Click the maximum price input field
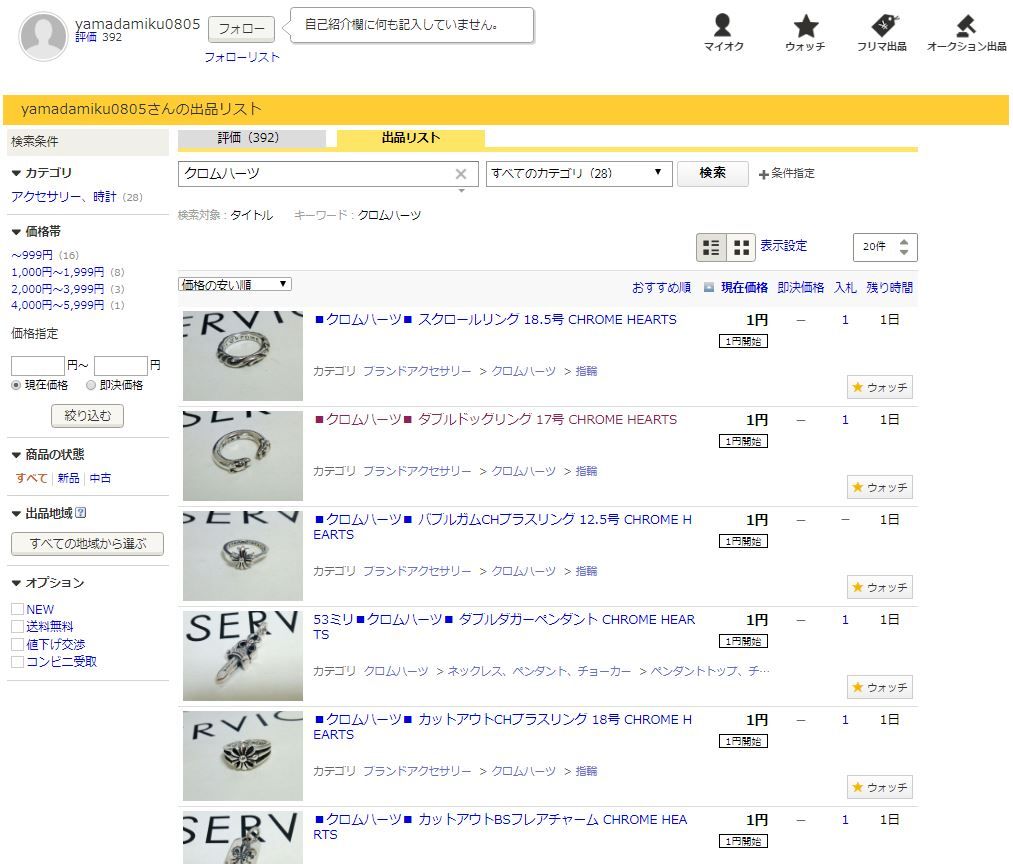The image size is (1013, 864). tap(121, 366)
